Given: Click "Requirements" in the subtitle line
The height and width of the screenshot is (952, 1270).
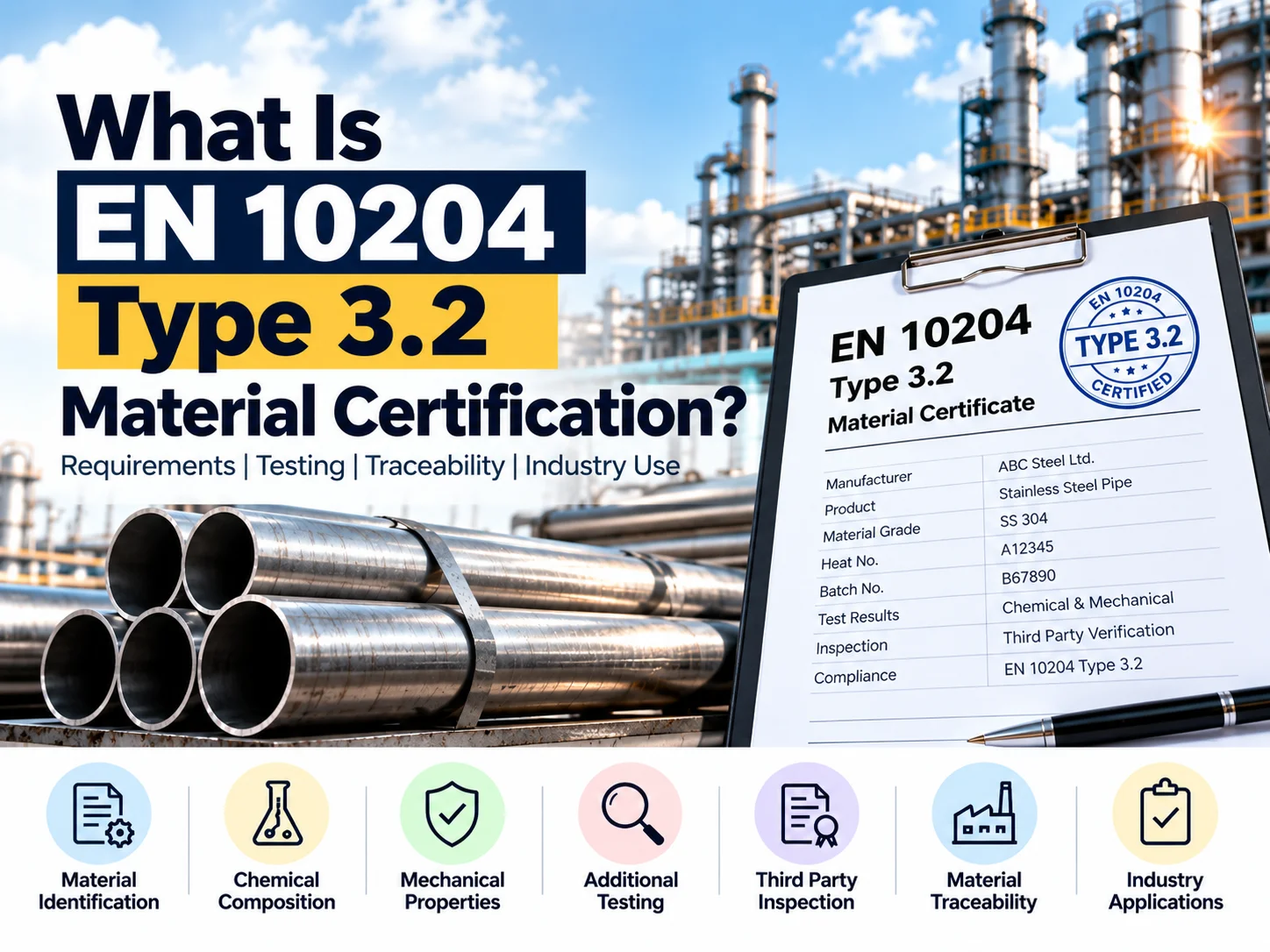Looking at the screenshot, I should tap(148, 465).
